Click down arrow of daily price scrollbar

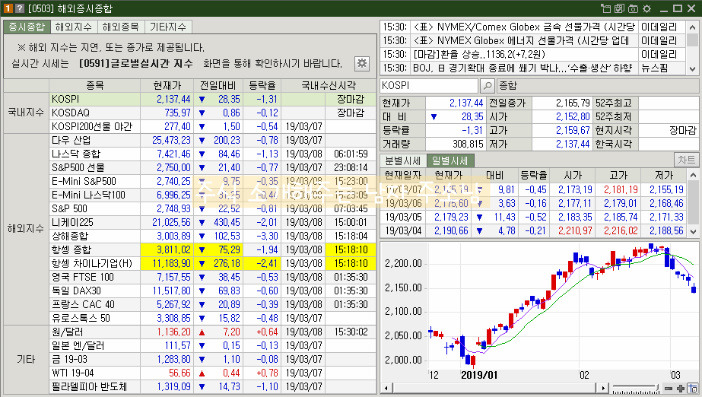pyautogui.click(x=693, y=232)
